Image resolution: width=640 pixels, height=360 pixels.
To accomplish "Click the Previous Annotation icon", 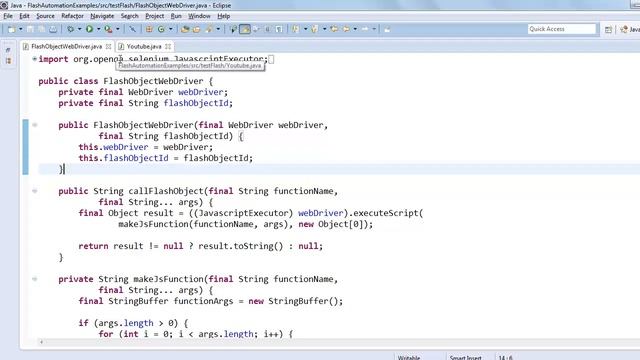I will (315, 29).
